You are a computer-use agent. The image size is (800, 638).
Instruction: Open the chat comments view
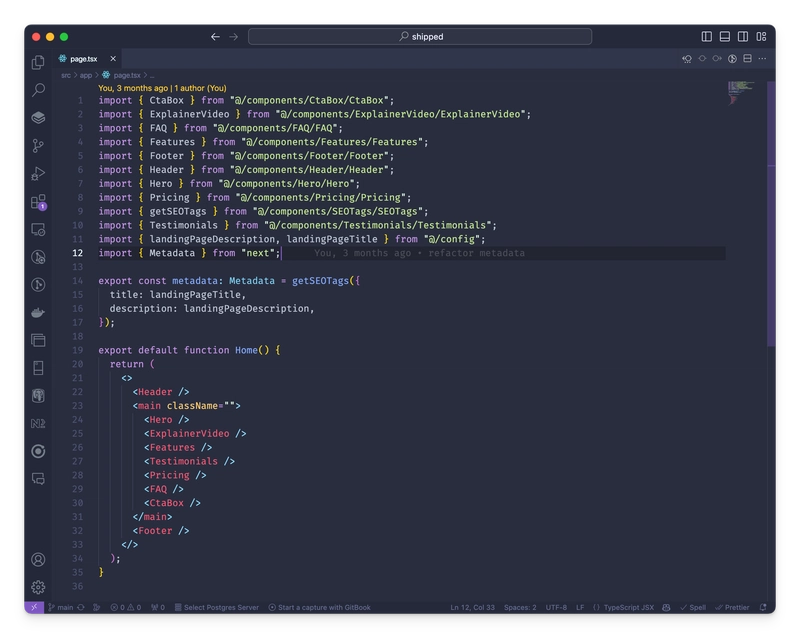pos(38,479)
